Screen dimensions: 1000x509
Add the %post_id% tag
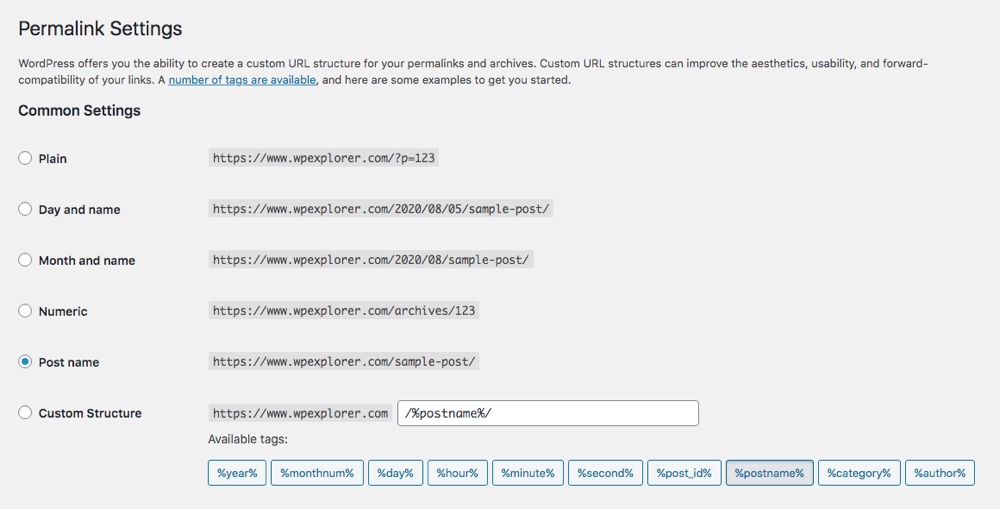(684, 473)
